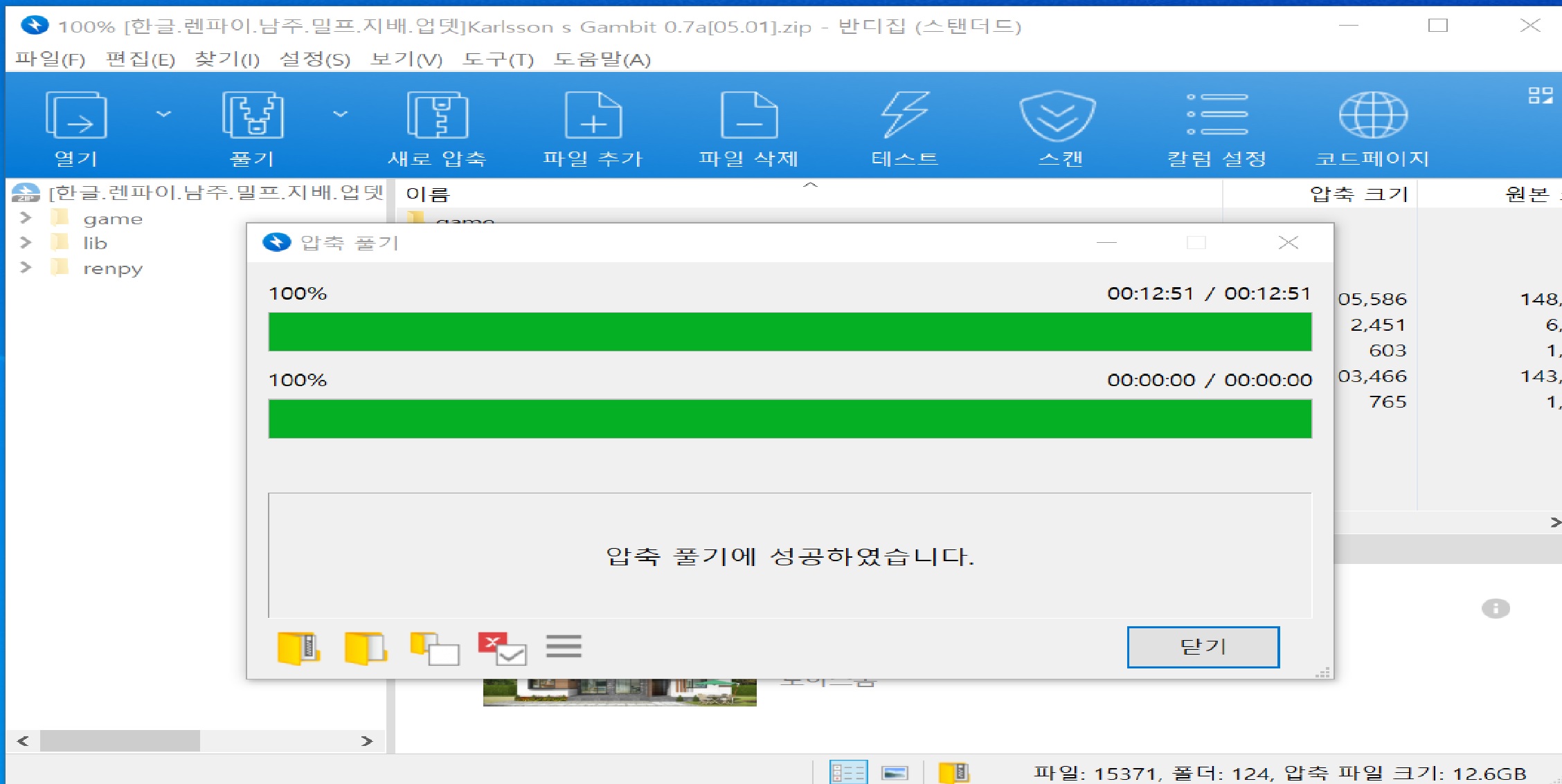
Task: Expand the renpy folder in tree
Action: (26, 268)
